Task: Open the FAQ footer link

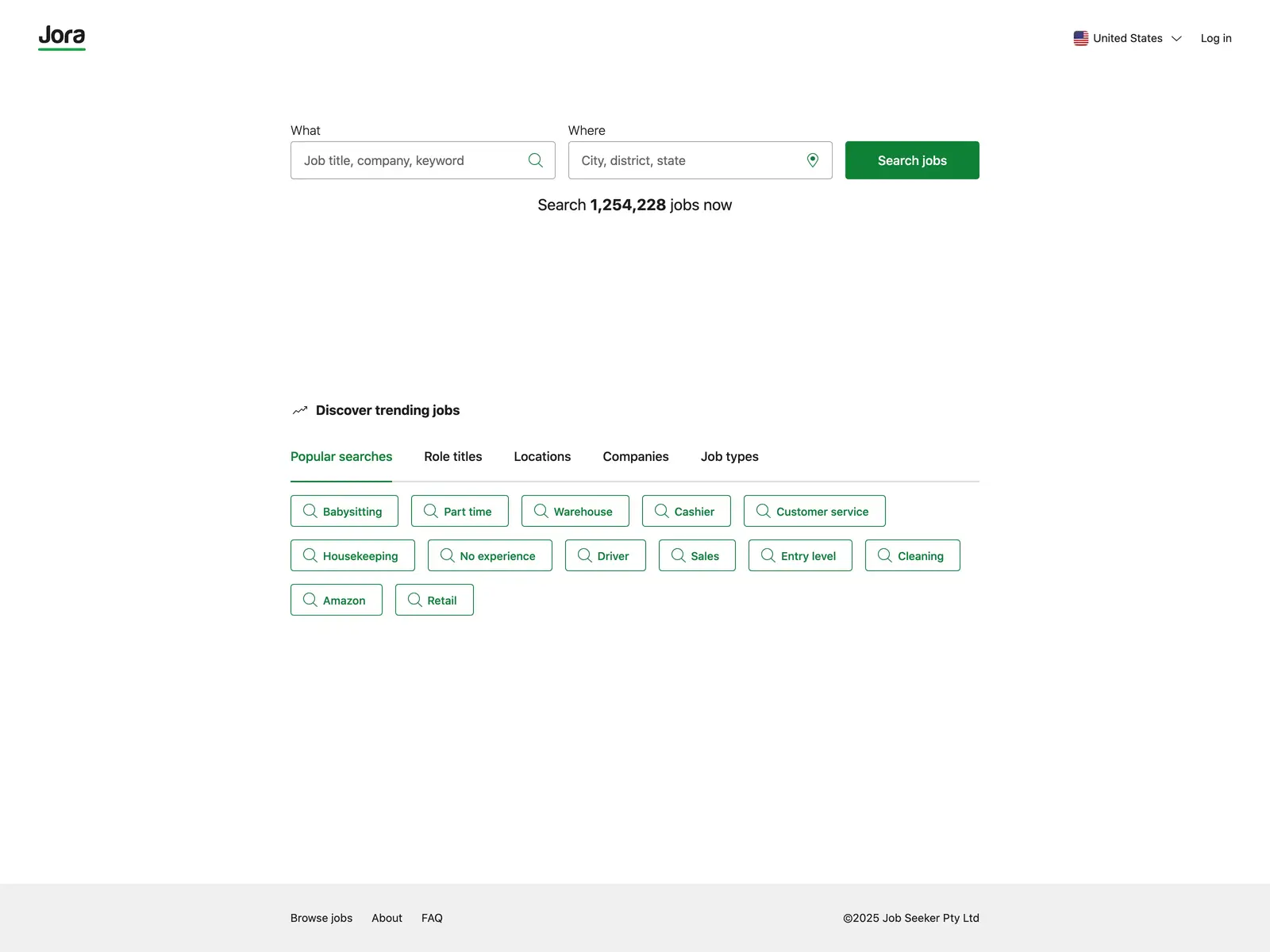Action: coord(432,918)
